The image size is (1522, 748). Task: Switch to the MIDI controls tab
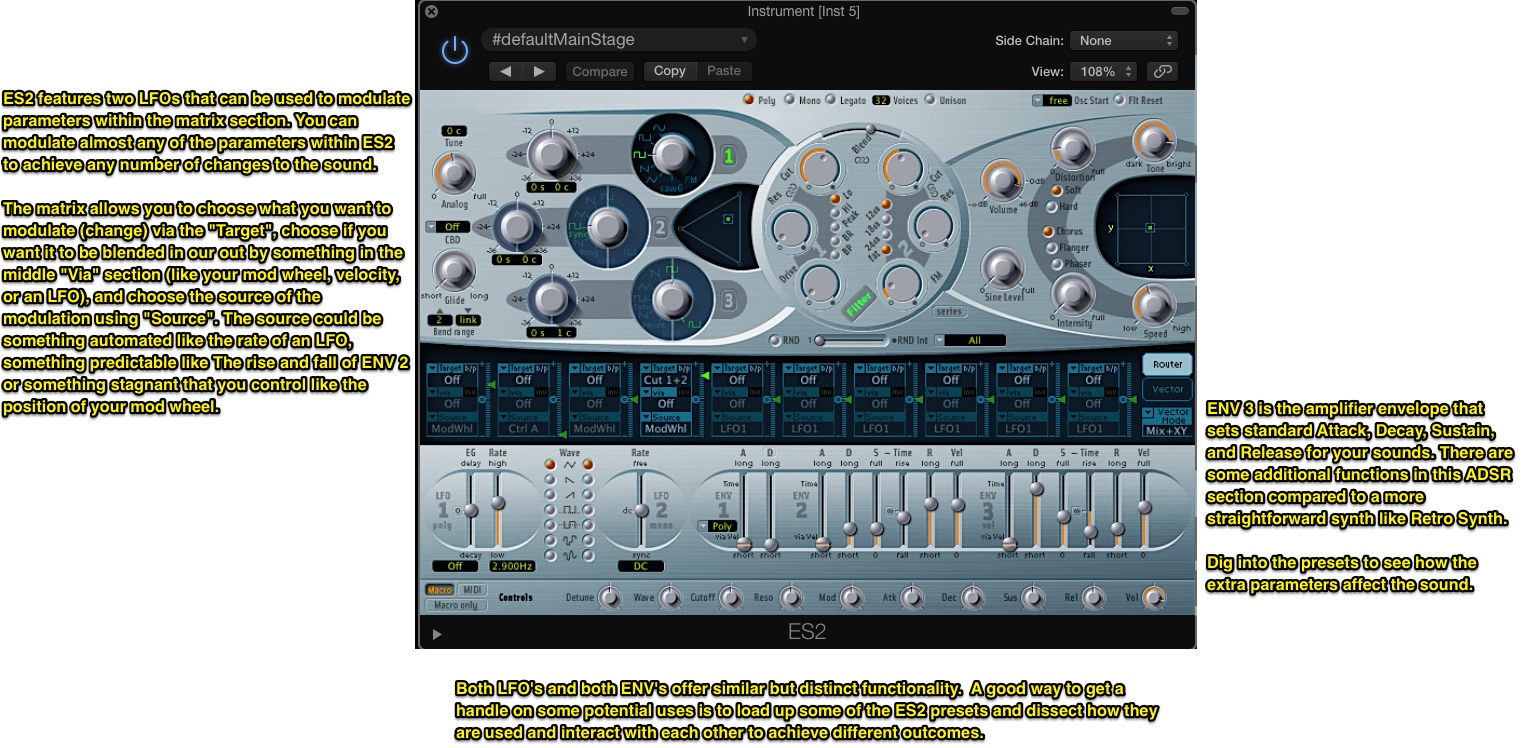(x=472, y=590)
